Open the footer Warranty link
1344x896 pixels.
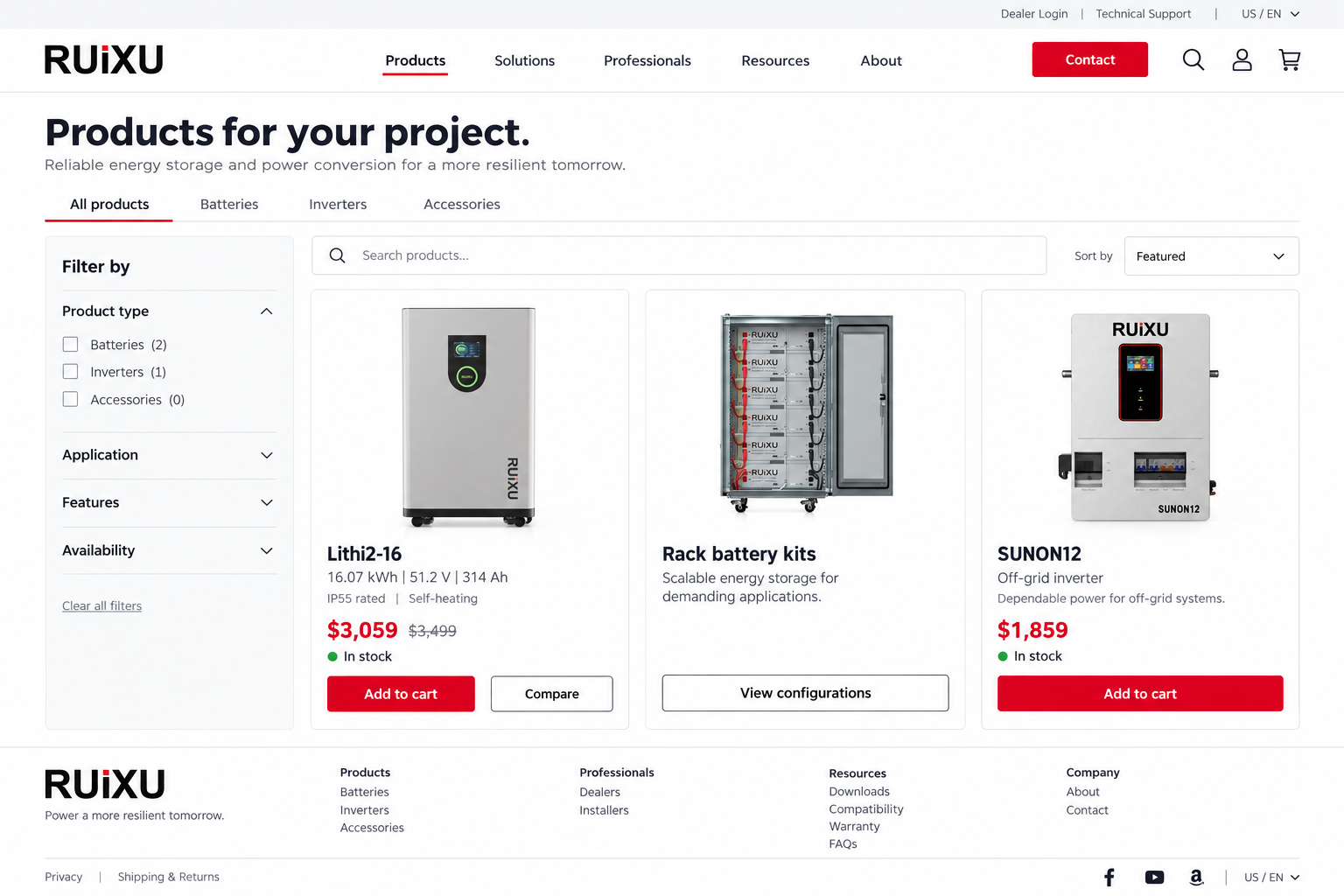click(854, 826)
